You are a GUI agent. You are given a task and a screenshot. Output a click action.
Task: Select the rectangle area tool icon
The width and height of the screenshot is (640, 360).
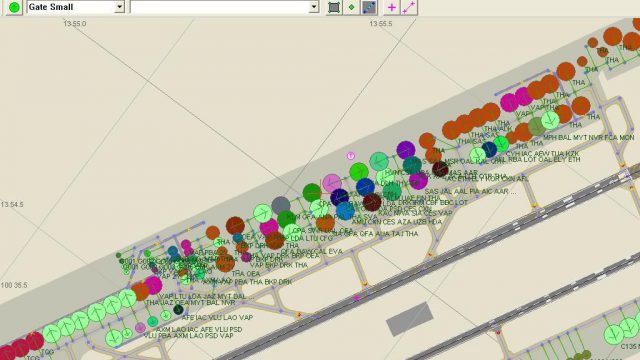[x=334, y=7]
